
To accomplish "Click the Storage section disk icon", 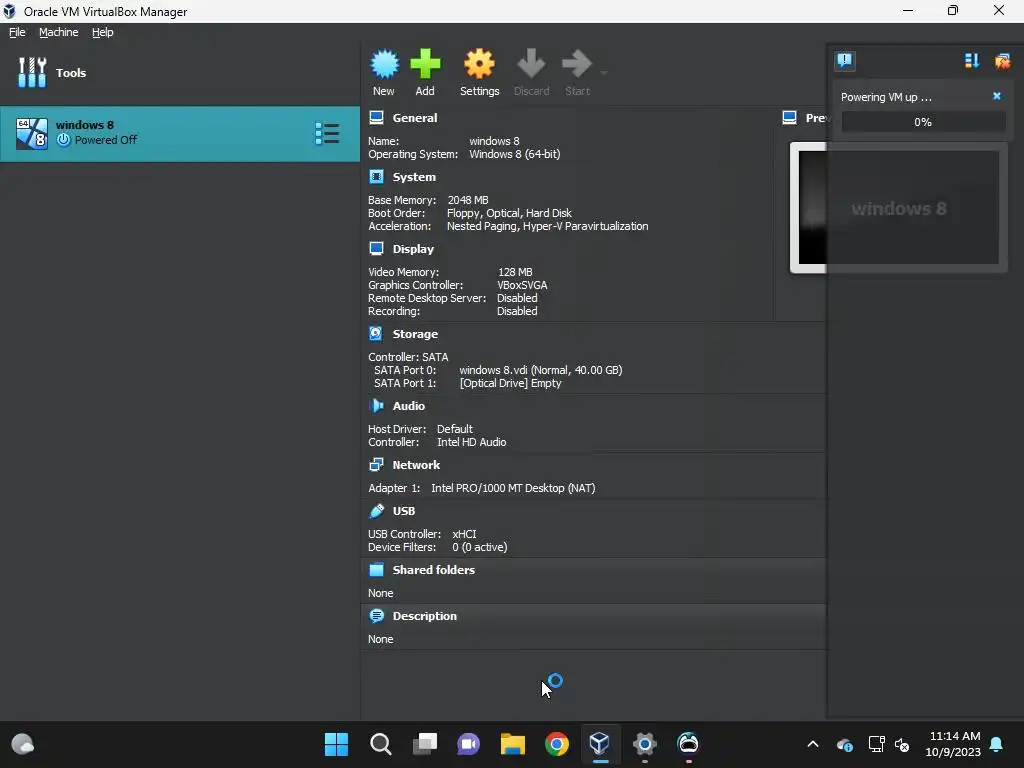I will (x=376, y=333).
